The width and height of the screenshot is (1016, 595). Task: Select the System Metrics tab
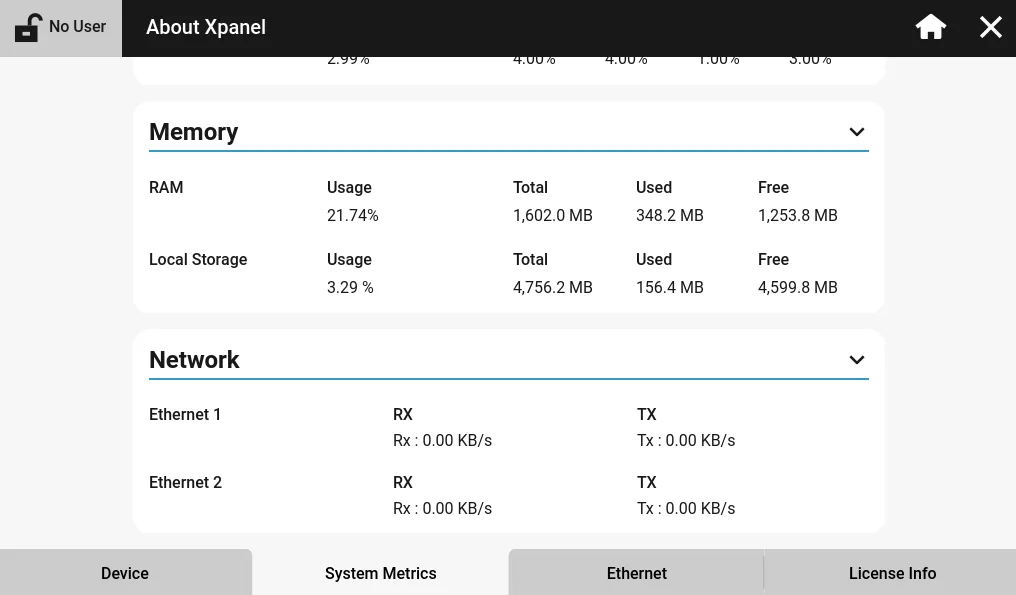point(380,573)
